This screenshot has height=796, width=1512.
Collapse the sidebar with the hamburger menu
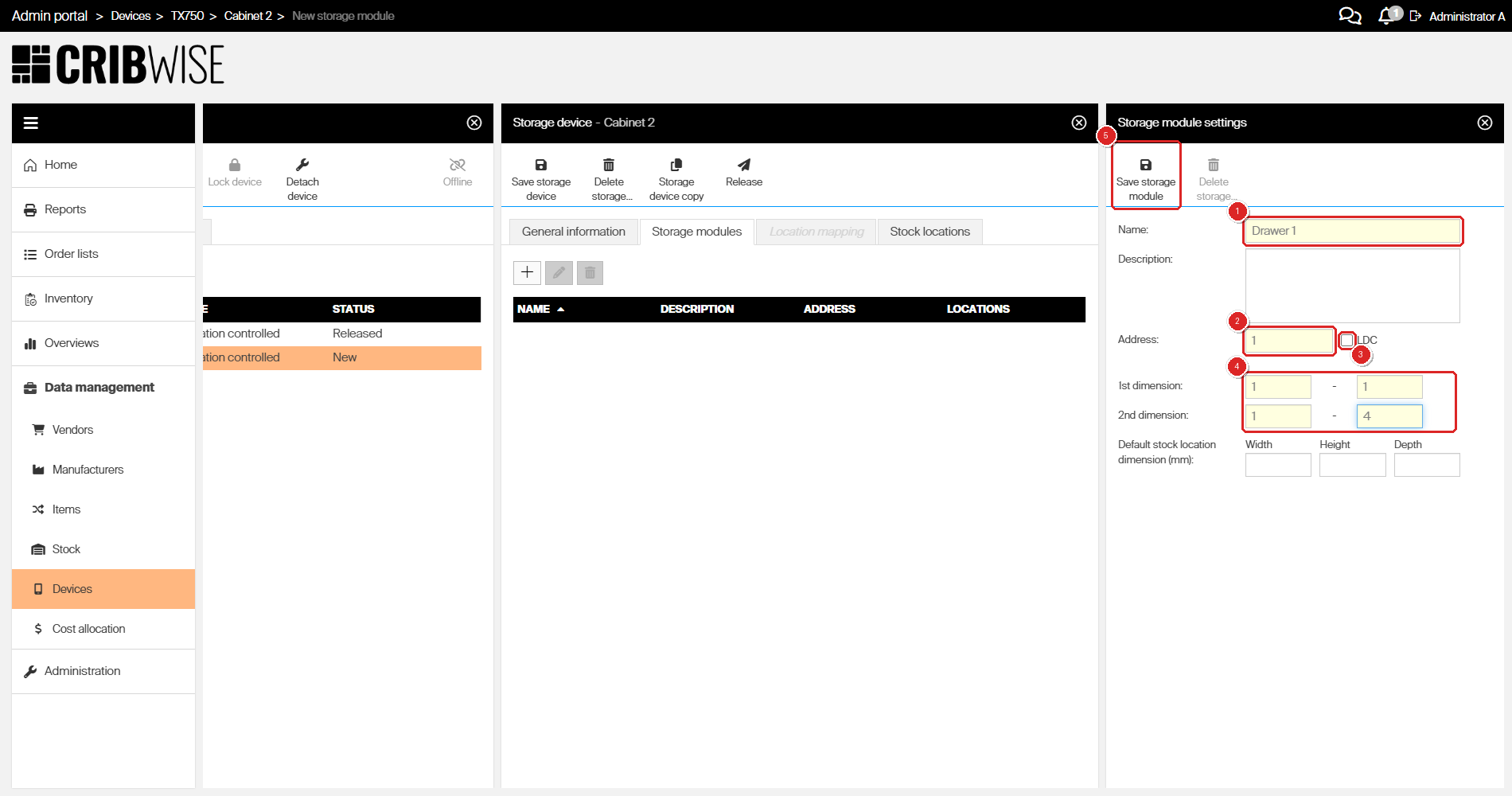[x=31, y=123]
